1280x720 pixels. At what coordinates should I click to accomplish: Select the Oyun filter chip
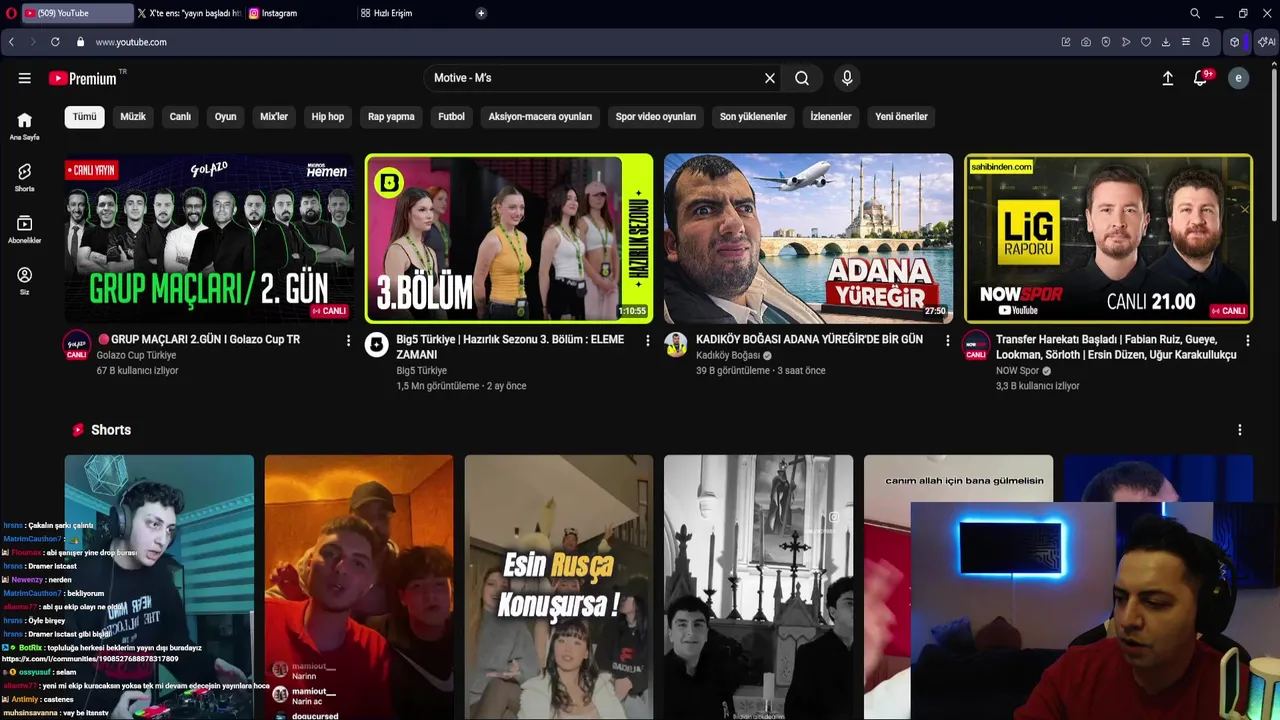(x=226, y=117)
